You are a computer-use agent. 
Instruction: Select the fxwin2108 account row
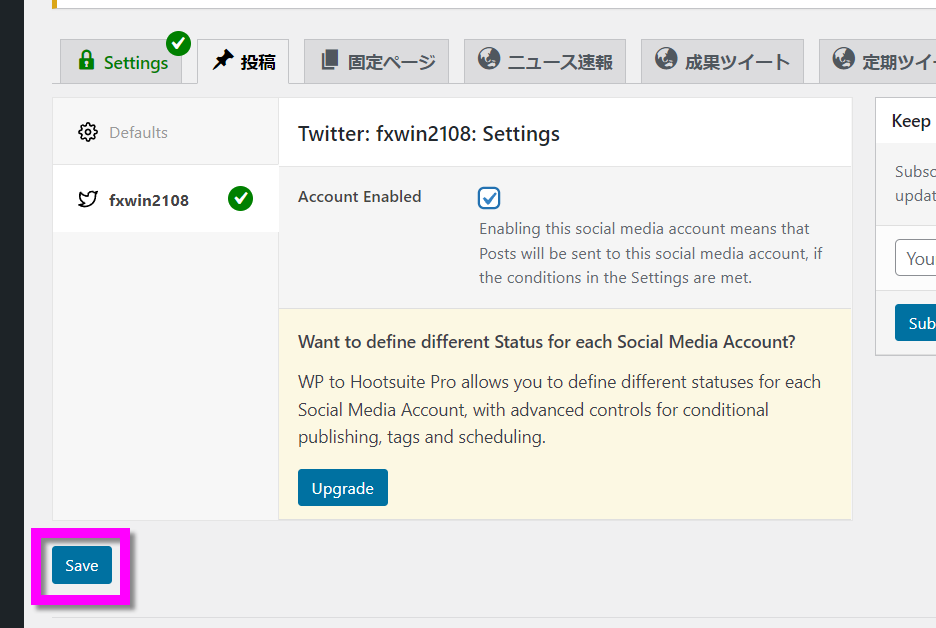[x=165, y=199]
